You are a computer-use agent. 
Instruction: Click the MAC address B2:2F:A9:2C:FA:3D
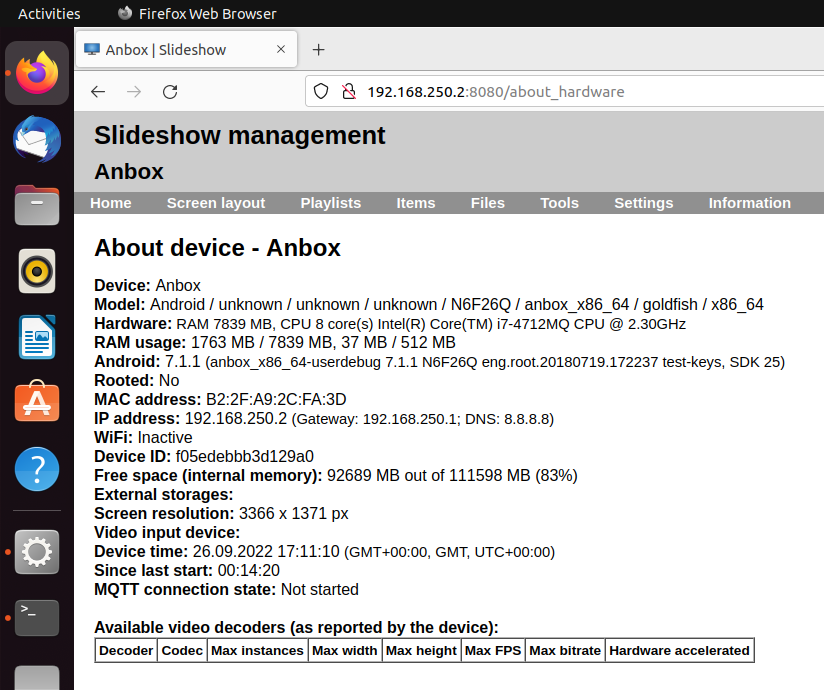point(276,399)
